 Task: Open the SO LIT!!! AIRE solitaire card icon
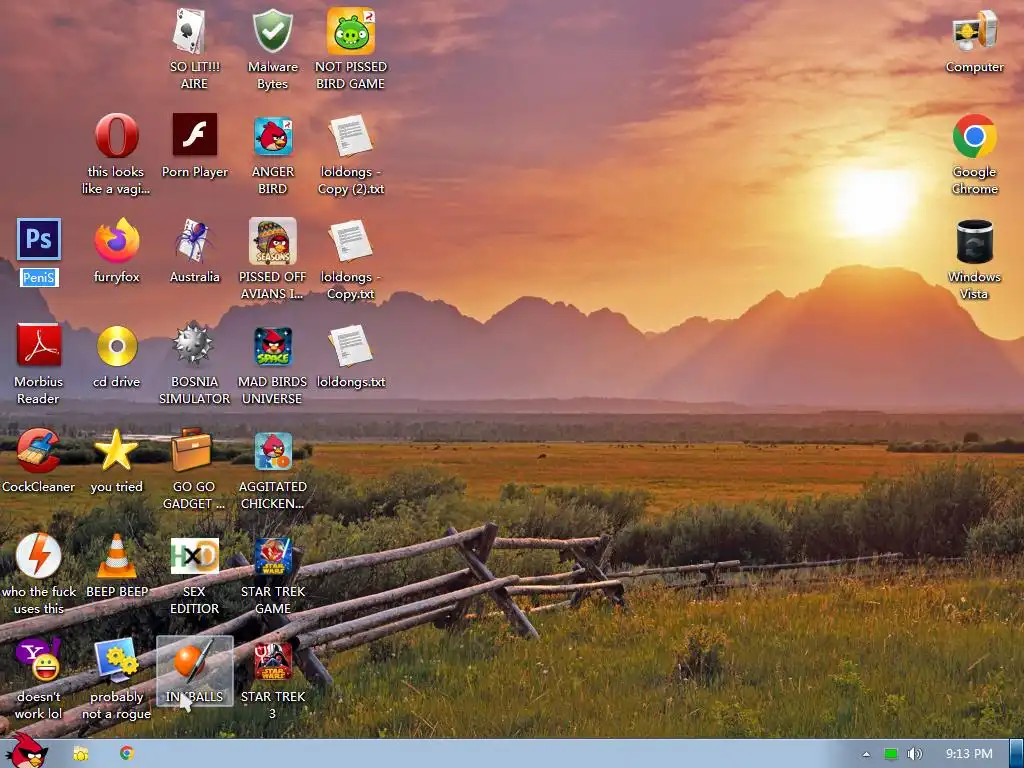[x=189, y=31]
